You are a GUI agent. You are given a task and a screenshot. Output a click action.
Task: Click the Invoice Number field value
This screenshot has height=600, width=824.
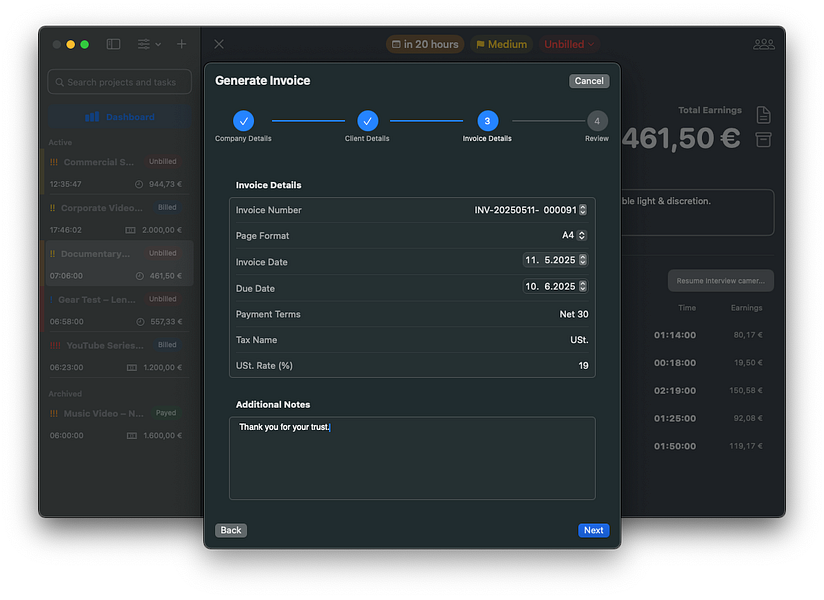[x=526, y=210]
